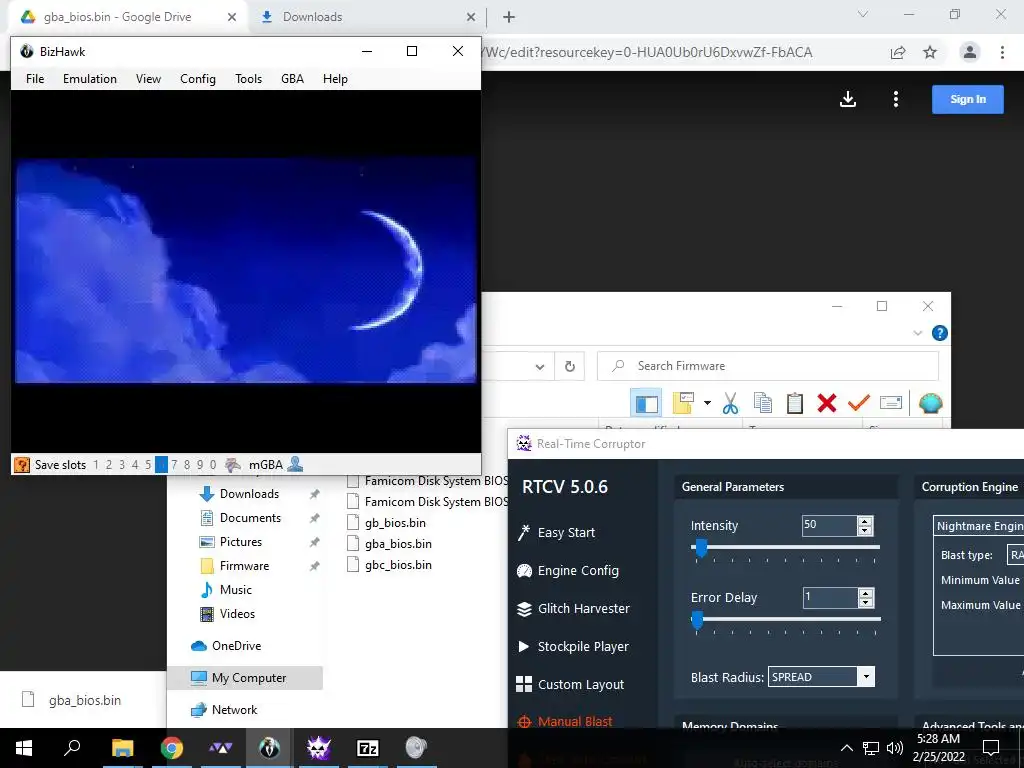Share this page from the address bar
This screenshot has width=1024, height=768.
[x=898, y=52]
